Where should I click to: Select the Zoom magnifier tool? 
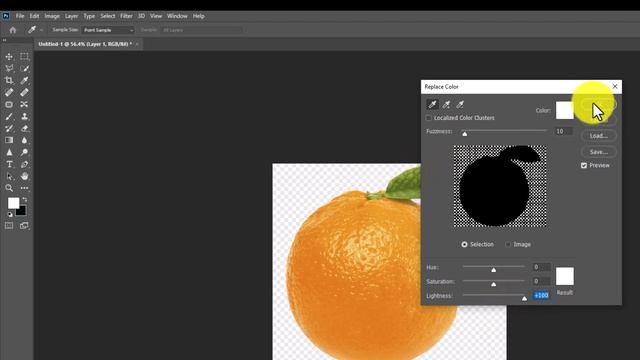coord(9,188)
